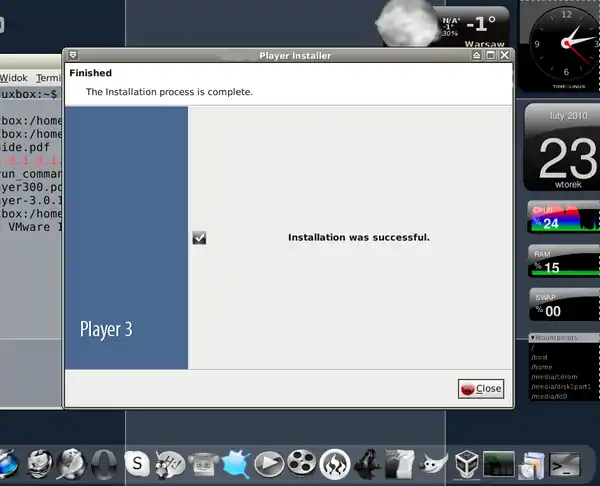Launch the media player play icon in dock
600x486 pixels.
coord(268,463)
